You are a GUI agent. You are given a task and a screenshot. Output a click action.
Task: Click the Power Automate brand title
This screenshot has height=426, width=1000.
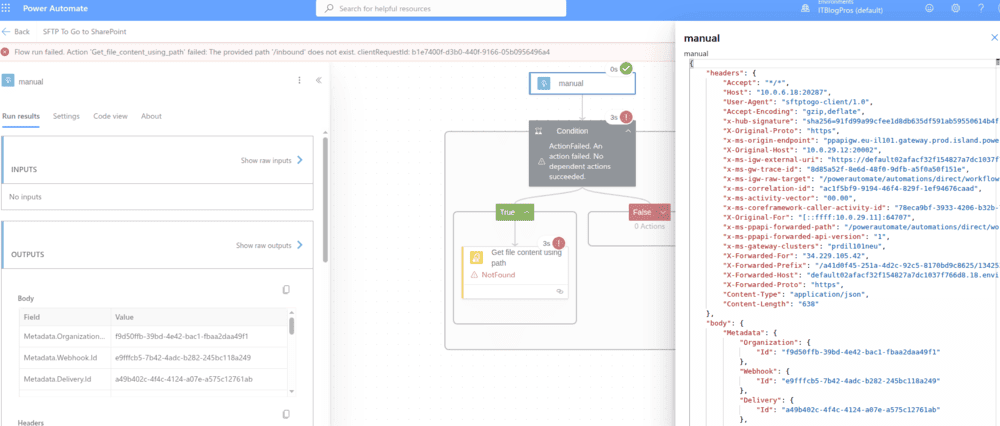[x=55, y=8]
